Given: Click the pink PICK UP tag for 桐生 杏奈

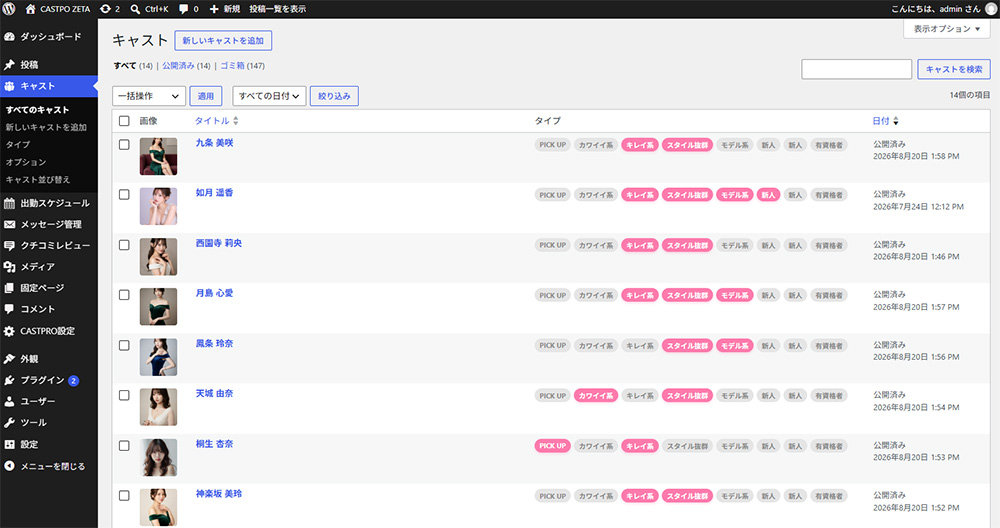Looking at the screenshot, I should pos(552,446).
